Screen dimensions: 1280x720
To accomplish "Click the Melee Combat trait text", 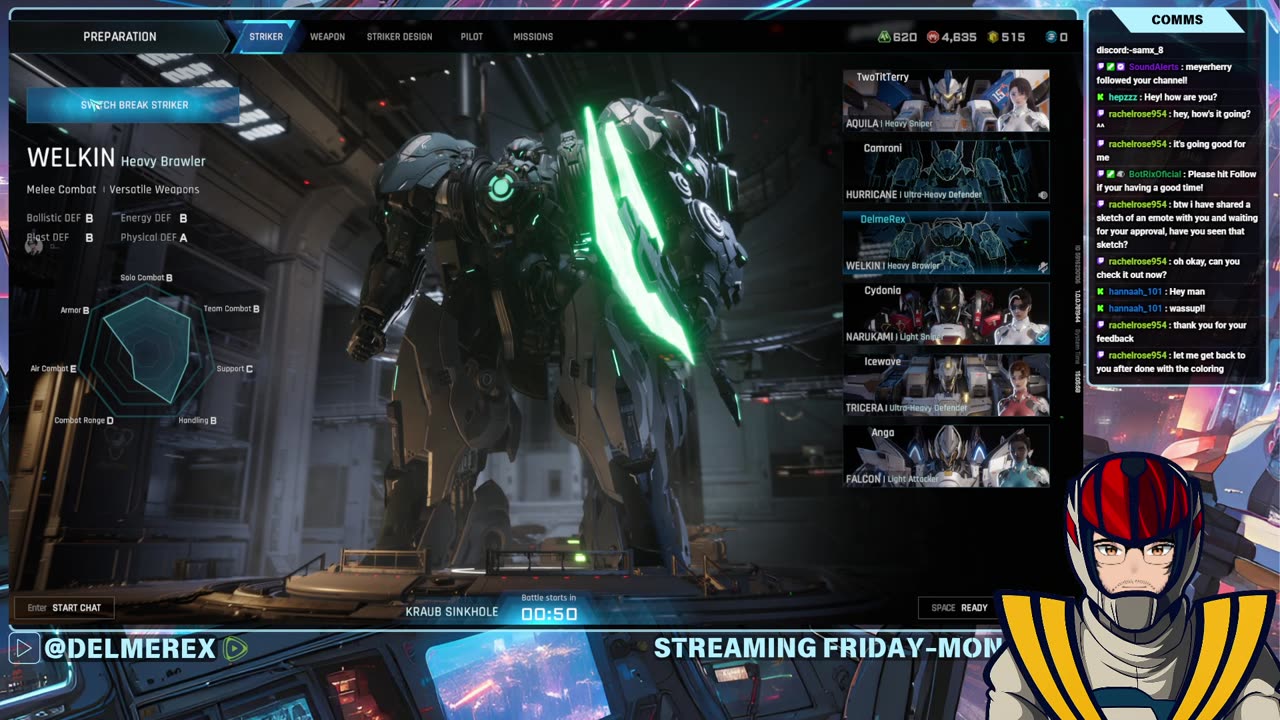I will pyautogui.click(x=61, y=190).
